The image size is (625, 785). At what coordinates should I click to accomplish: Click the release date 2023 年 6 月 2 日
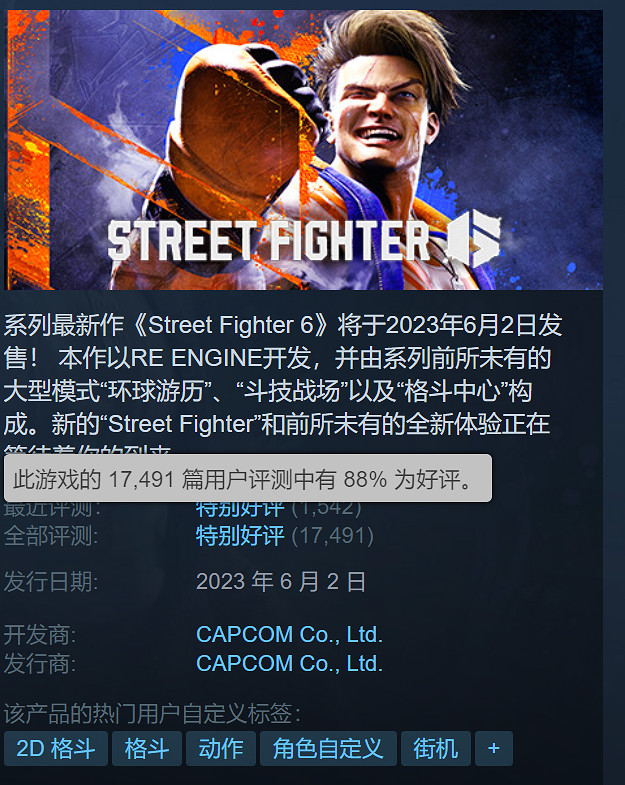pyautogui.click(x=281, y=582)
